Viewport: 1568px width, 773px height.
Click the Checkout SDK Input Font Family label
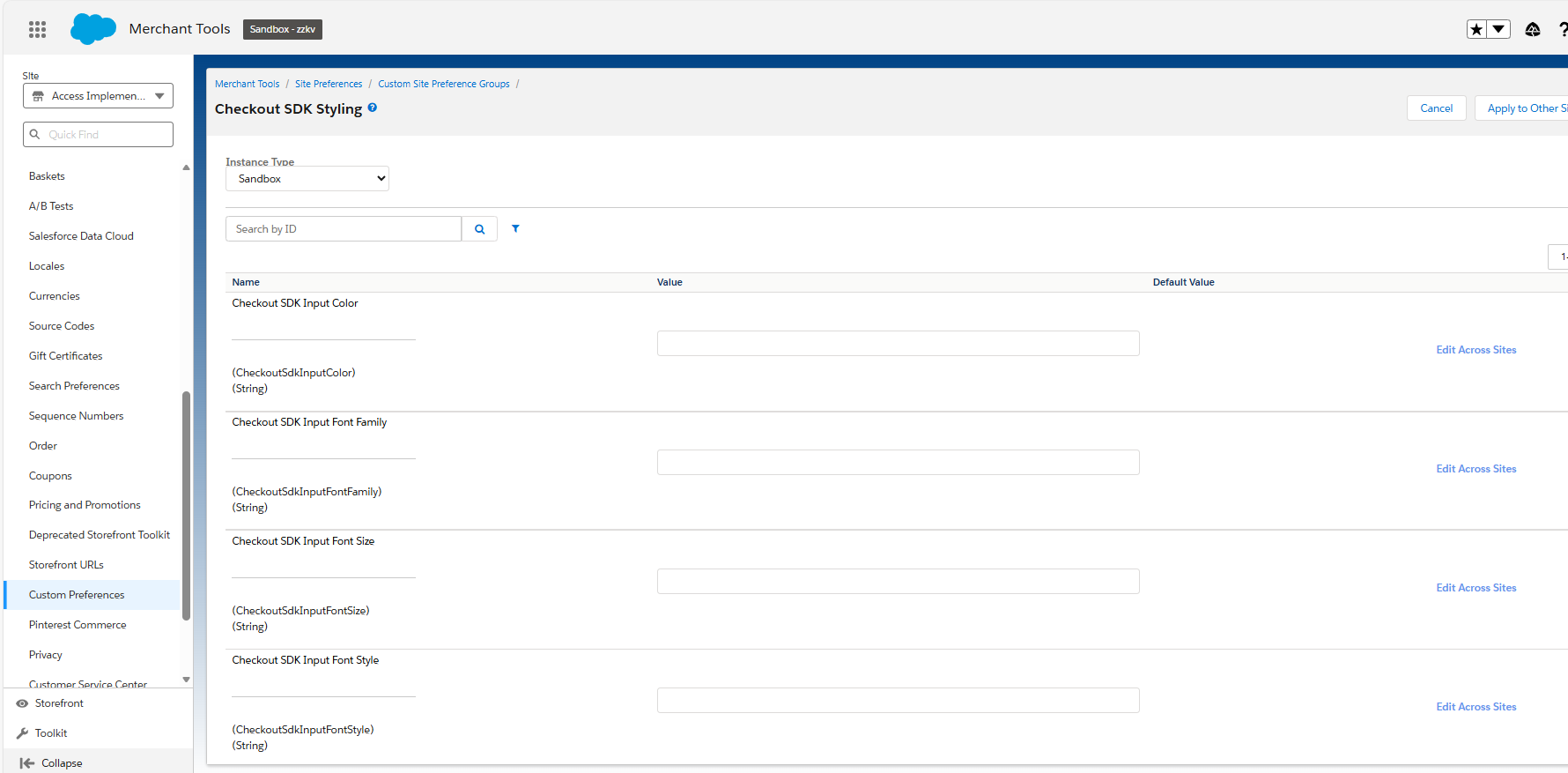[x=309, y=422]
